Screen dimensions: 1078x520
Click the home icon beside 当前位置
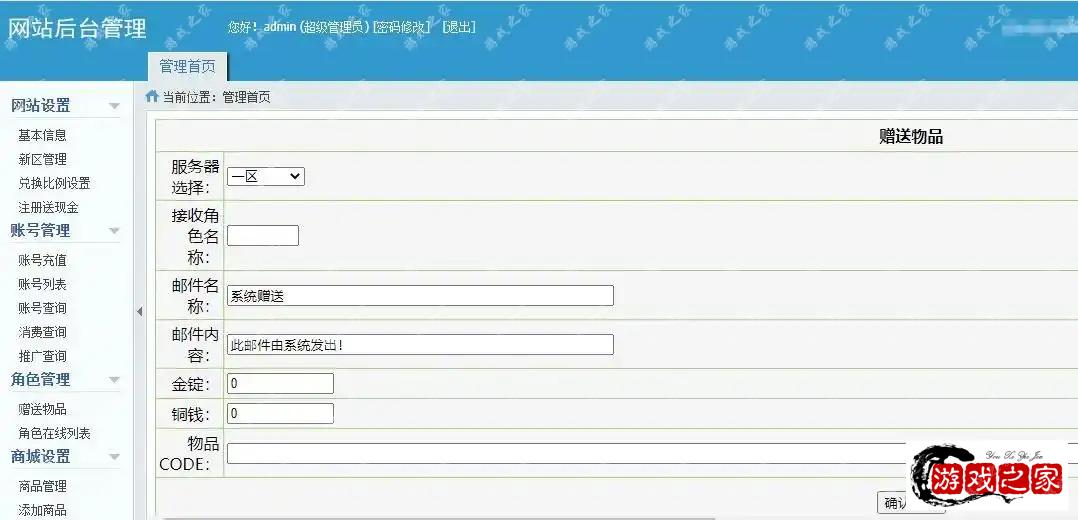(x=152, y=97)
